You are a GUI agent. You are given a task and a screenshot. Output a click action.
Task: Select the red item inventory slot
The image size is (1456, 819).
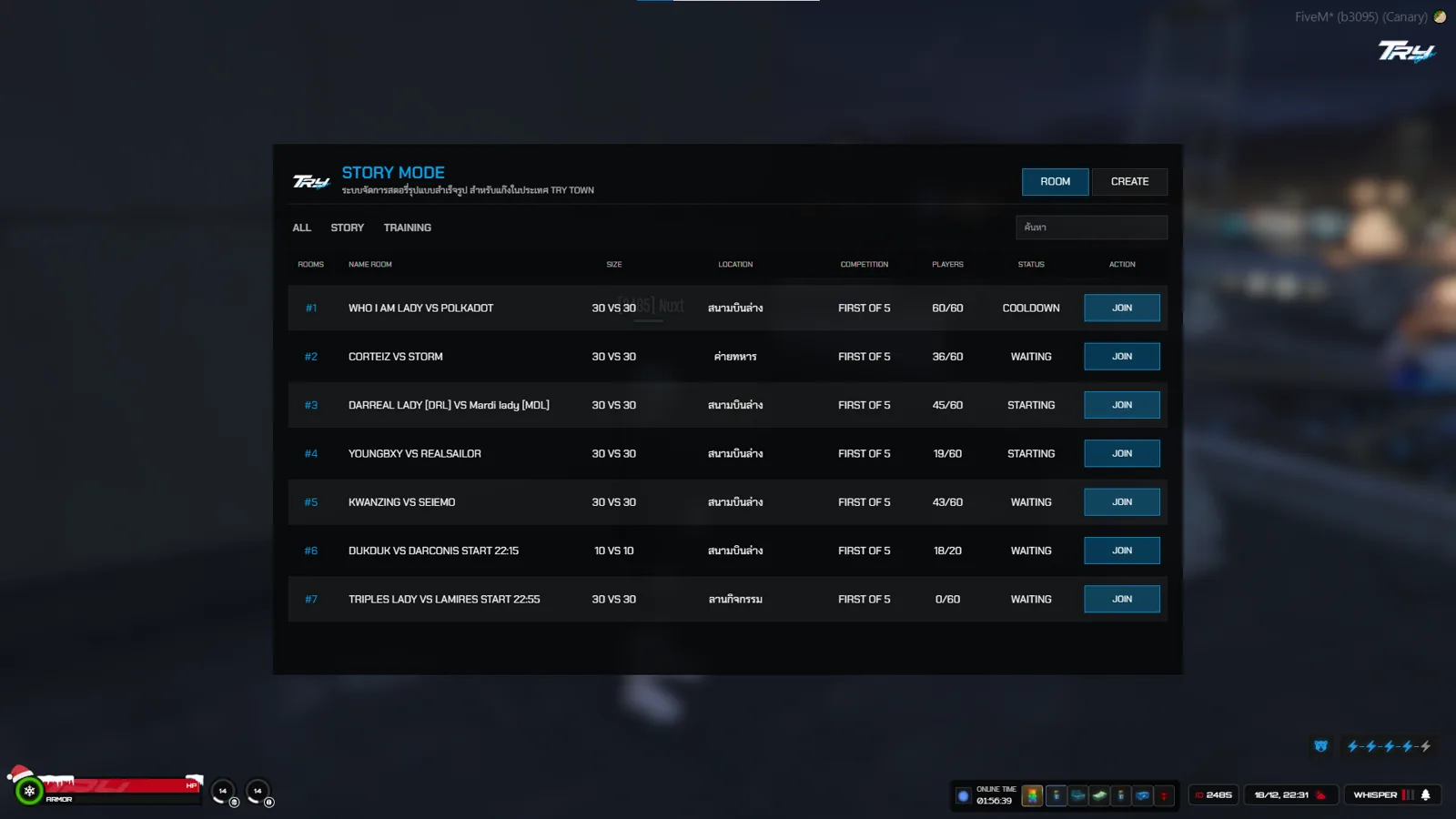click(1164, 795)
